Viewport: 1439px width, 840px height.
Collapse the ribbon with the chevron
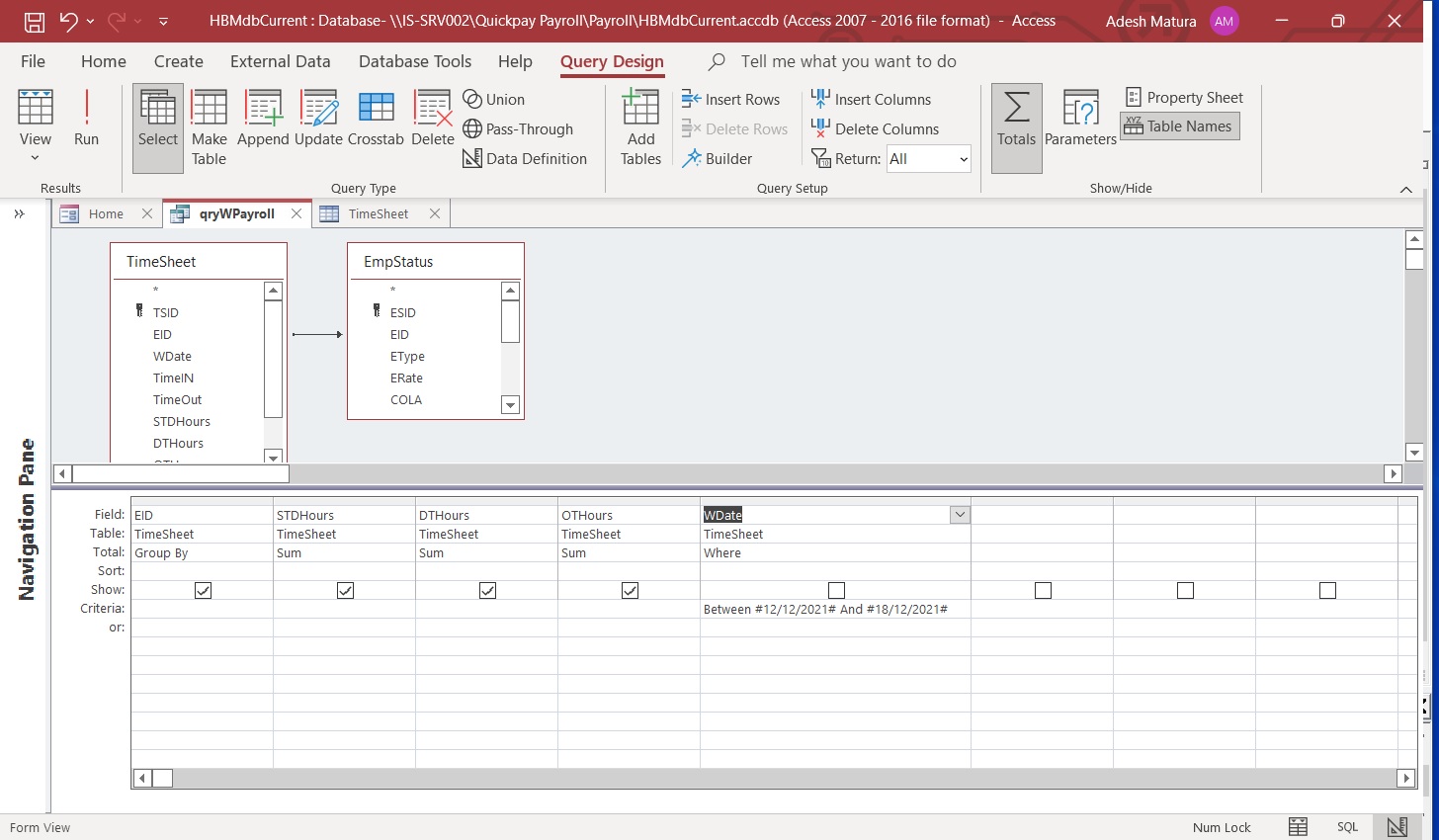coord(1406,189)
